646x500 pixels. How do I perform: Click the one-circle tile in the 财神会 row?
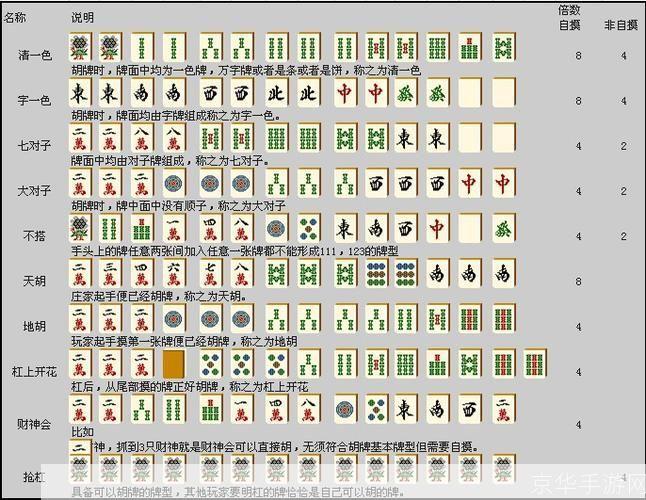(345, 409)
